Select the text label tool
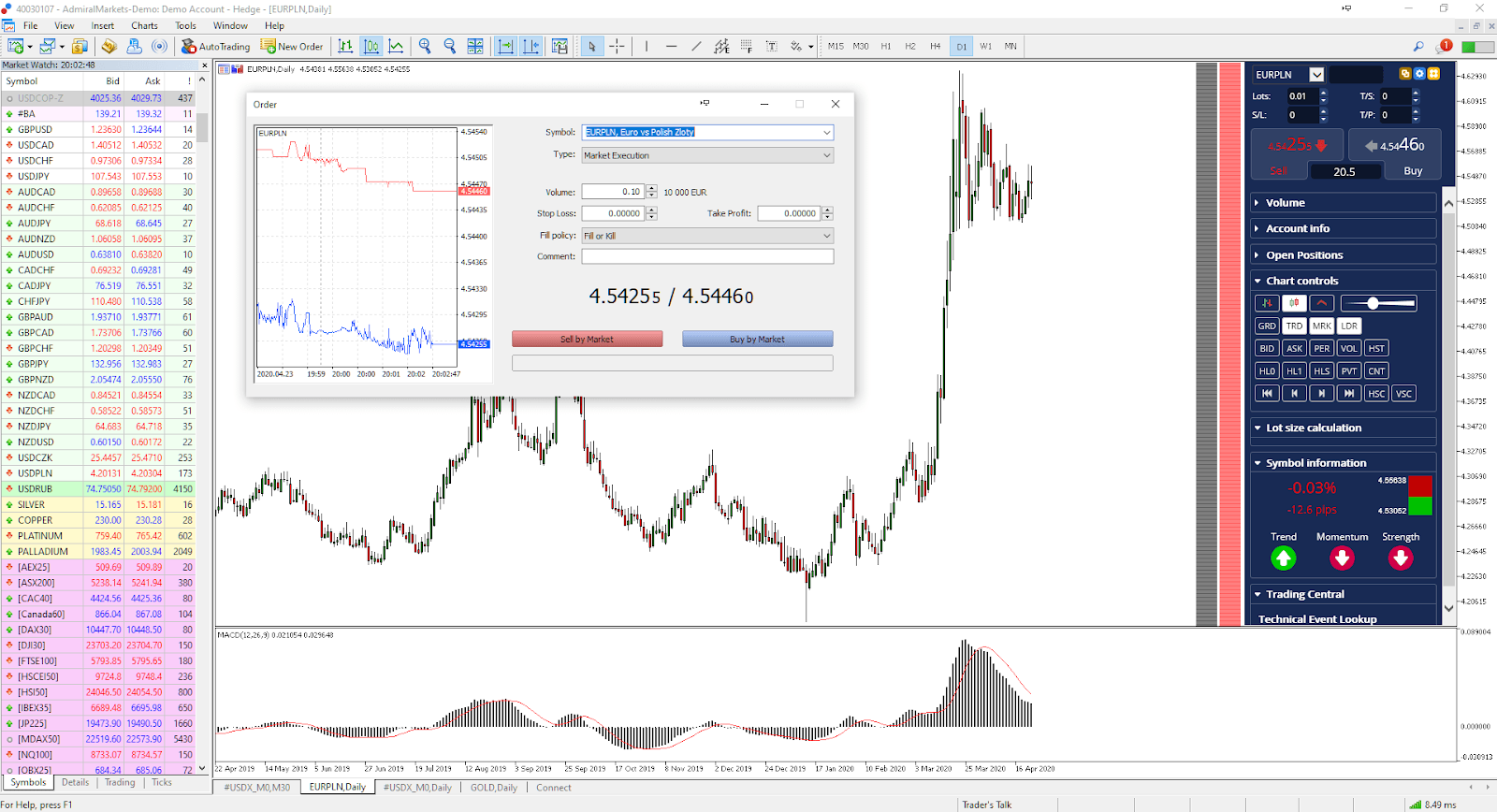This screenshot has width=1497, height=812. point(771,46)
